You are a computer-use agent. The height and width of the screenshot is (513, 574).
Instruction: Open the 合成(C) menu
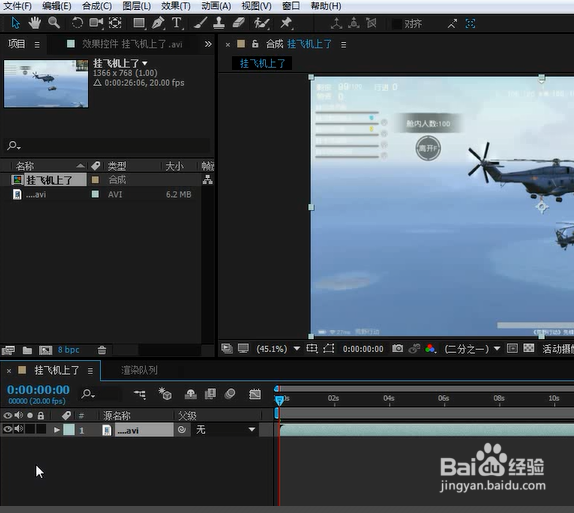97,6
